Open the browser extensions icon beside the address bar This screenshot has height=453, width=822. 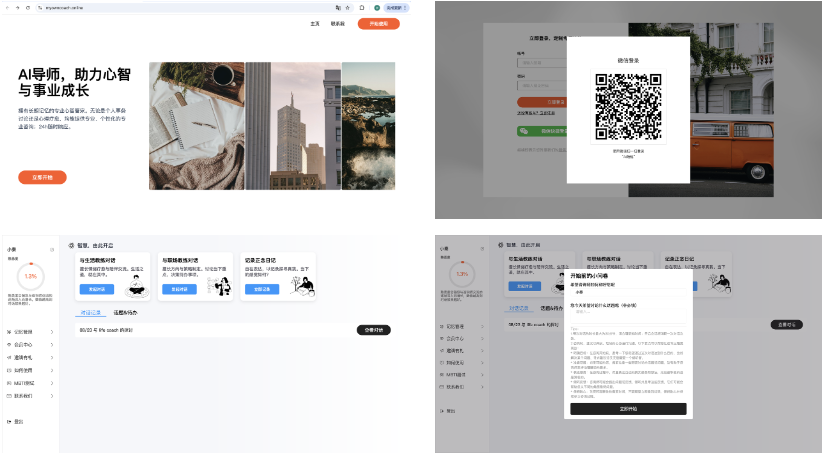point(362,8)
